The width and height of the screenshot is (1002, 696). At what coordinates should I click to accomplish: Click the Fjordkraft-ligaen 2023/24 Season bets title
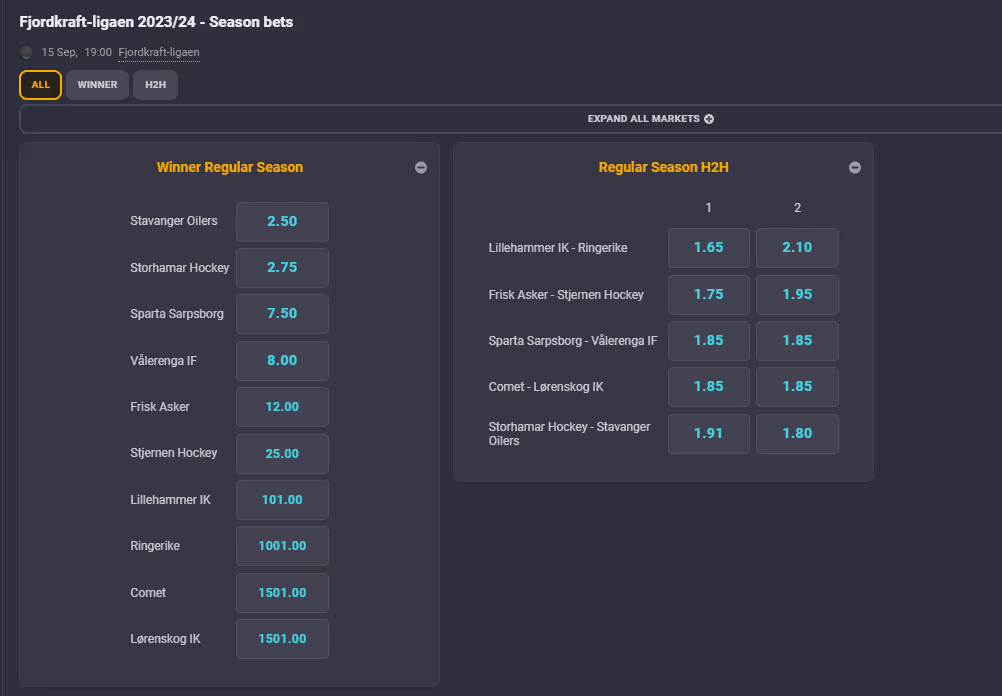pos(156,22)
